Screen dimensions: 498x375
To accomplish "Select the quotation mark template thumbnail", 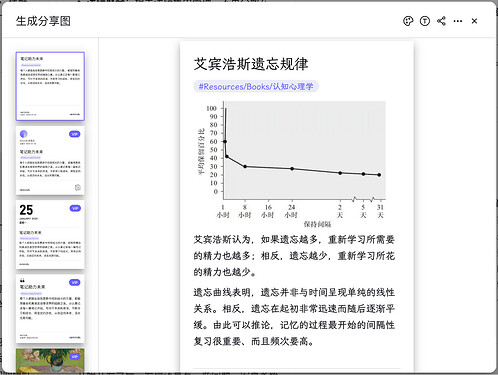I will tap(50, 309).
